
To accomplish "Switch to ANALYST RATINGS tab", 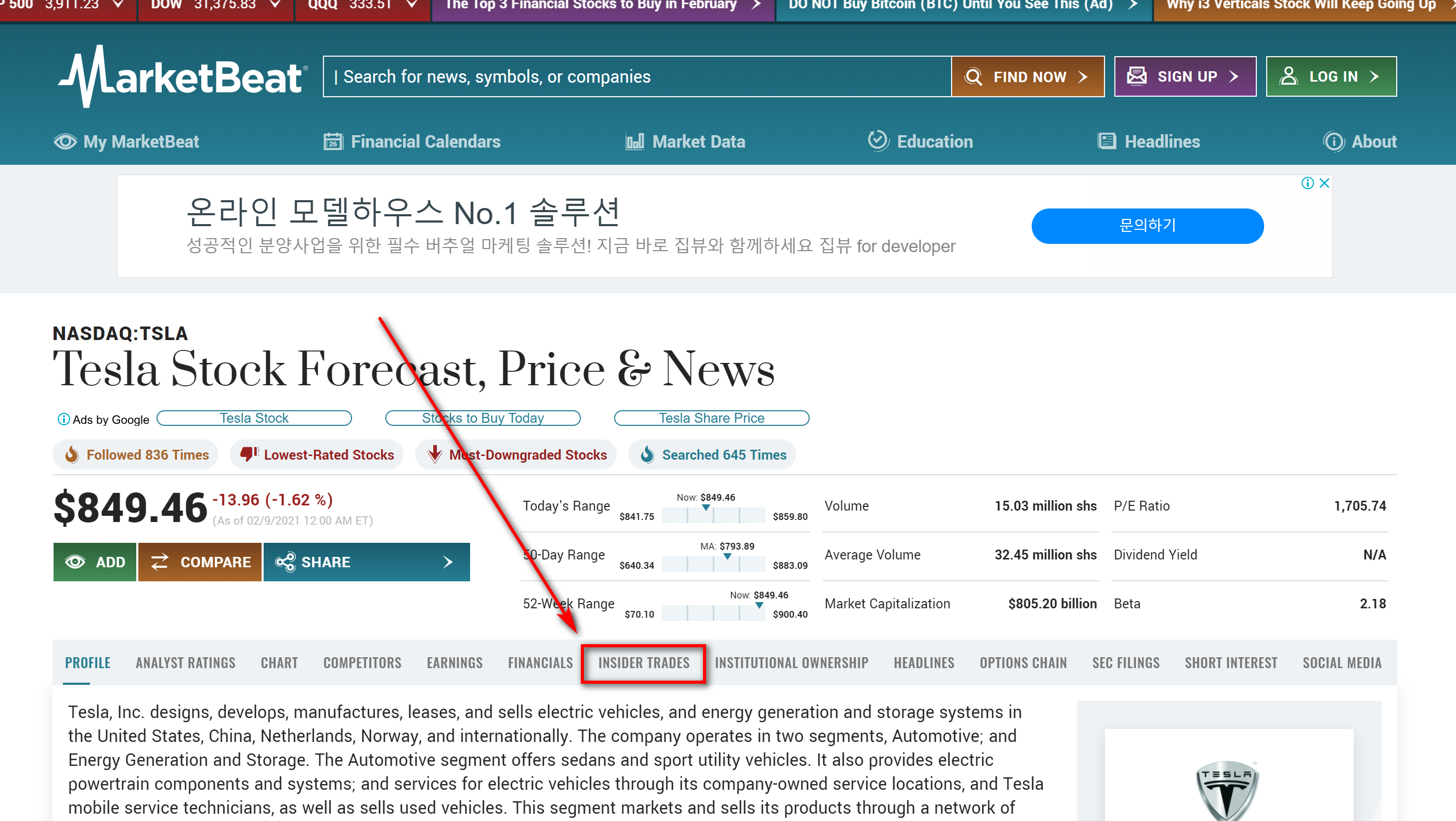I will tap(186, 663).
